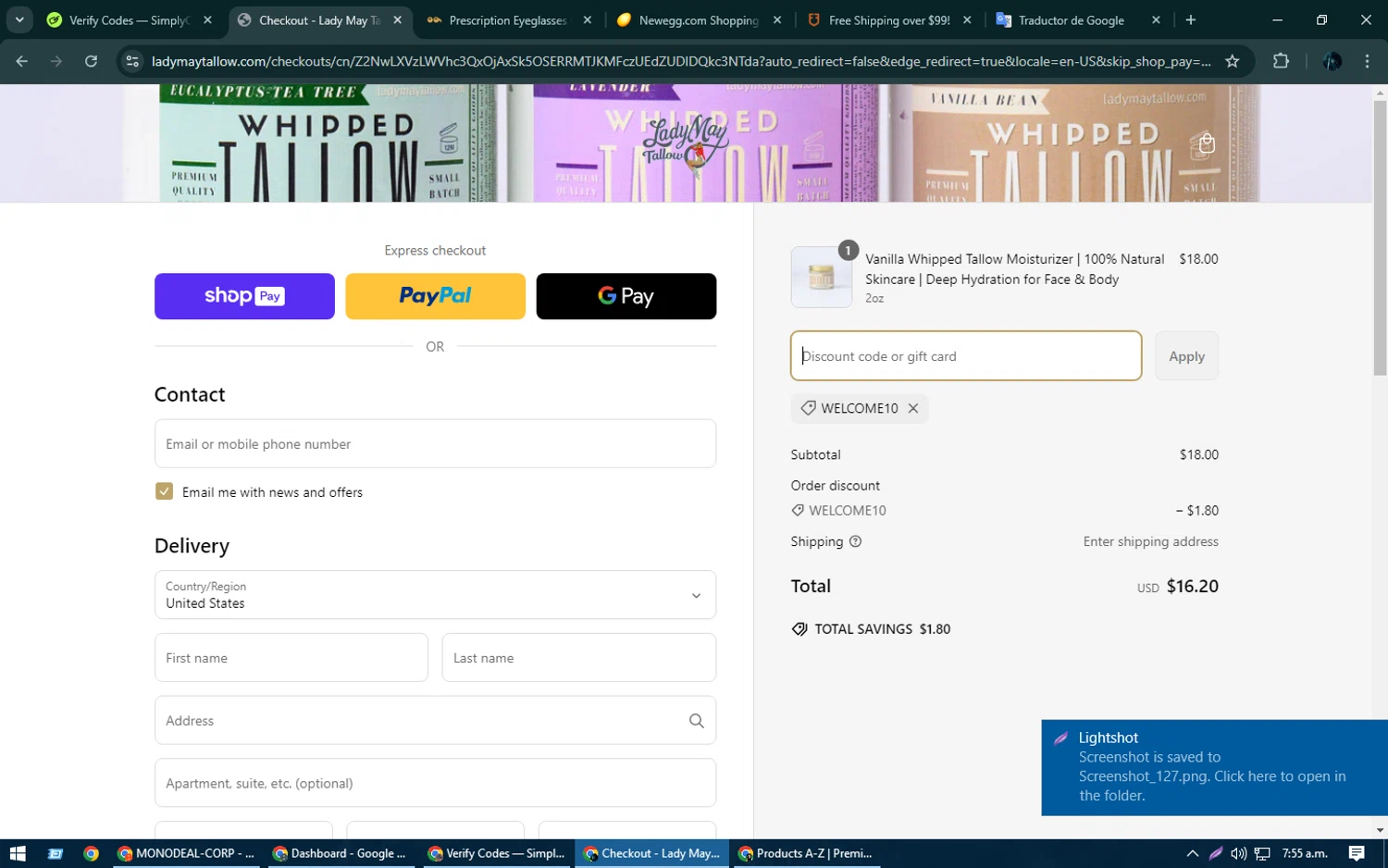Image resolution: width=1388 pixels, height=868 pixels.
Task: Open the Windows notification center icon
Action: click(1357, 853)
